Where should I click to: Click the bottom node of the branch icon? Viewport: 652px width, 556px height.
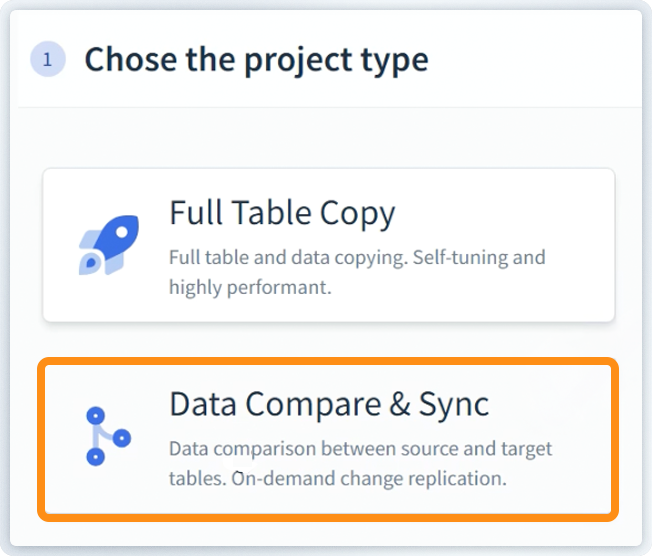coord(95,457)
